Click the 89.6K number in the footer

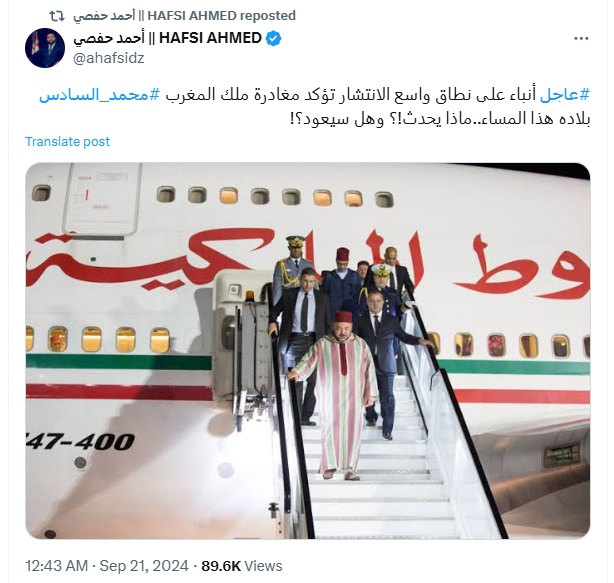click(221, 566)
